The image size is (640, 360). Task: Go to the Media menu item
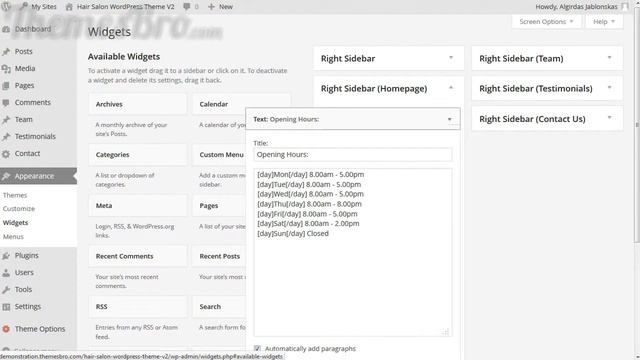(25, 69)
